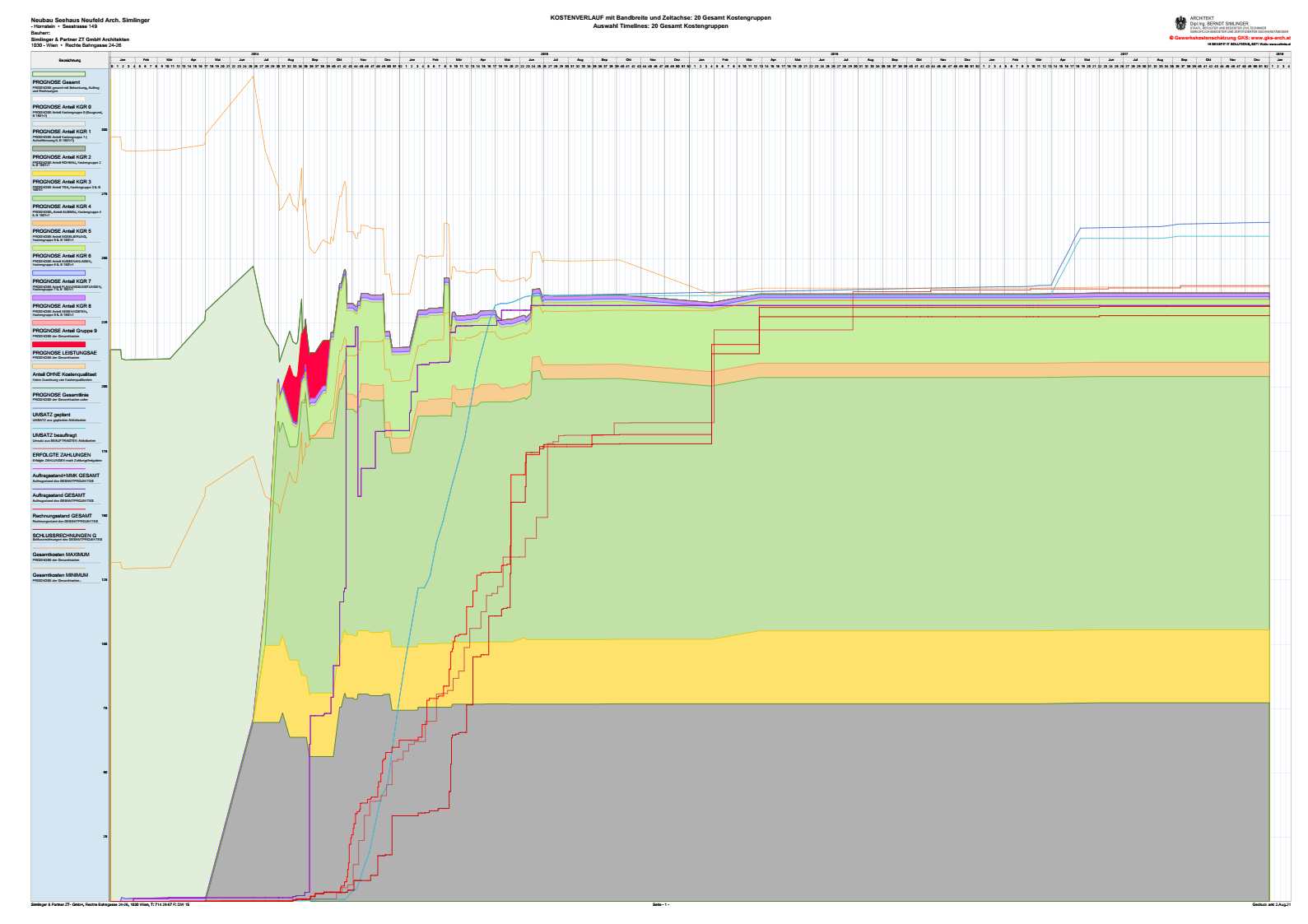The height and width of the screenshot is (924, 1308).
Task: Select the yellow KGR 3 legend swatch
Action: tap(58, 174)
